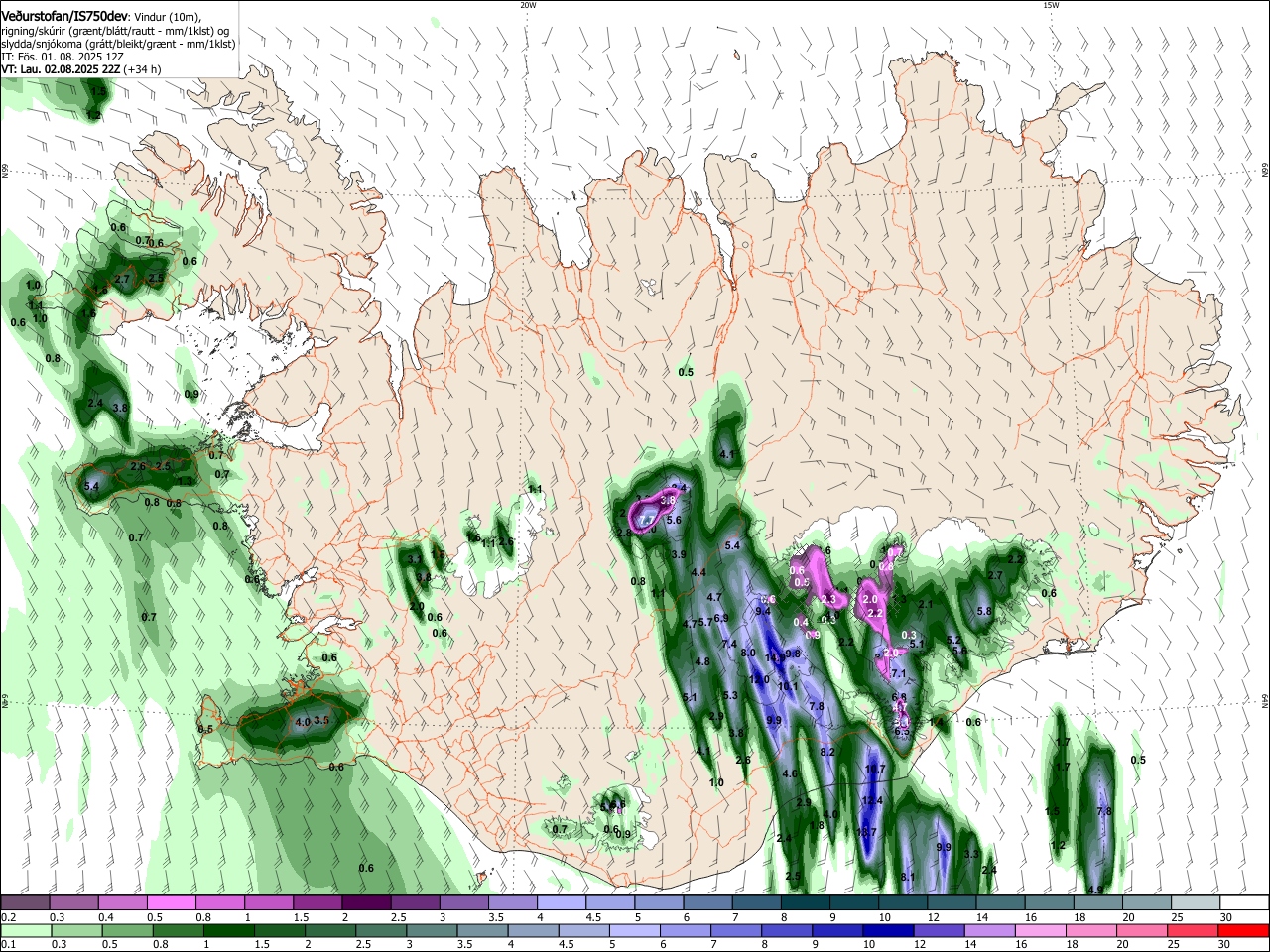Click the 'VT: Lau. 02.08.2025 22Z (+34 h)' line
The width and height of the screenshot is (1270, 952).
click(81, 69)
